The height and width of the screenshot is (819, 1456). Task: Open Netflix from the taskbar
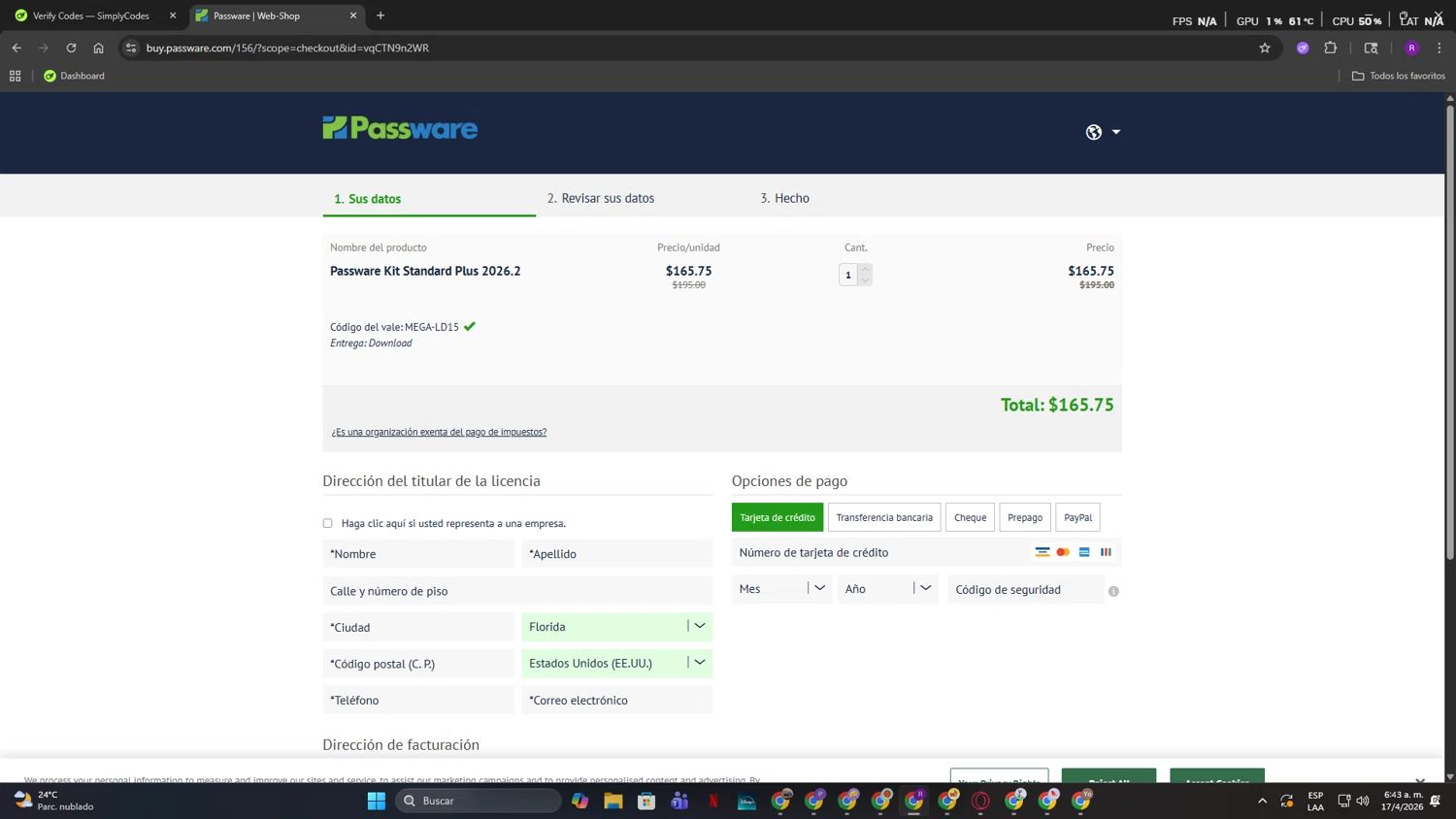pos(713,801)
